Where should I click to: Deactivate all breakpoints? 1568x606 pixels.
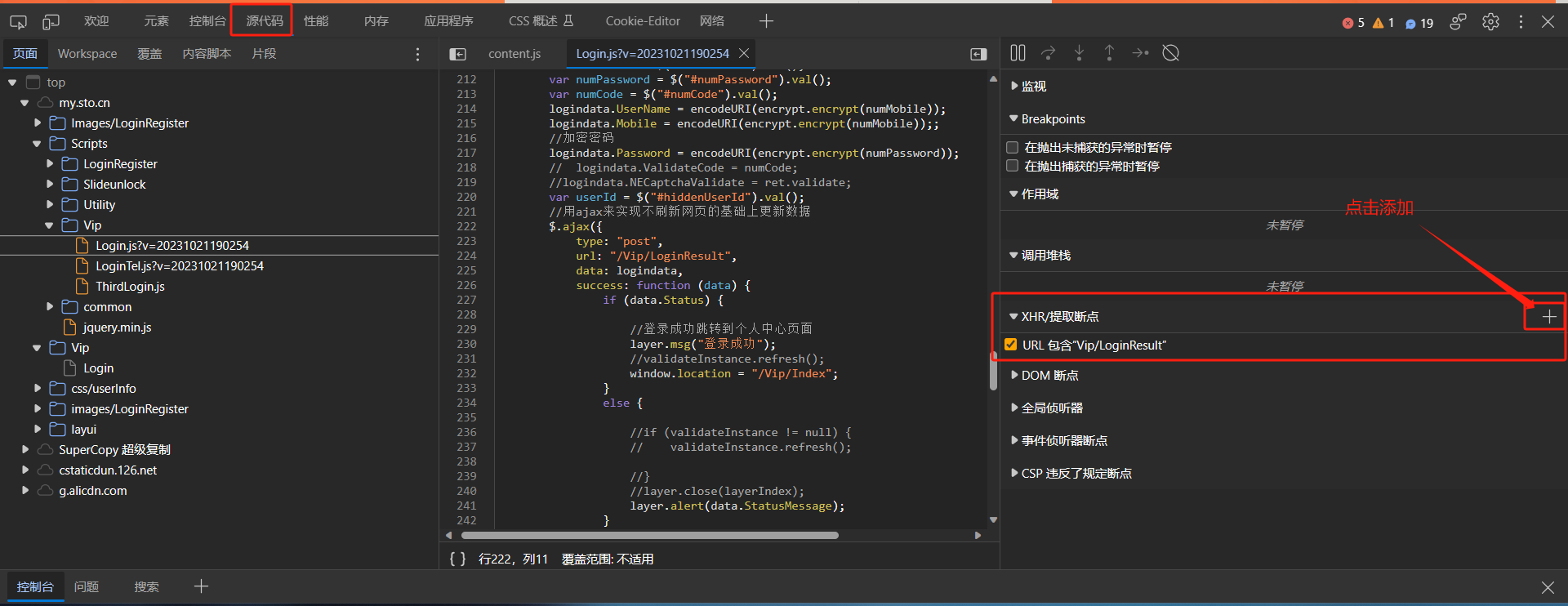[1170, 53]
